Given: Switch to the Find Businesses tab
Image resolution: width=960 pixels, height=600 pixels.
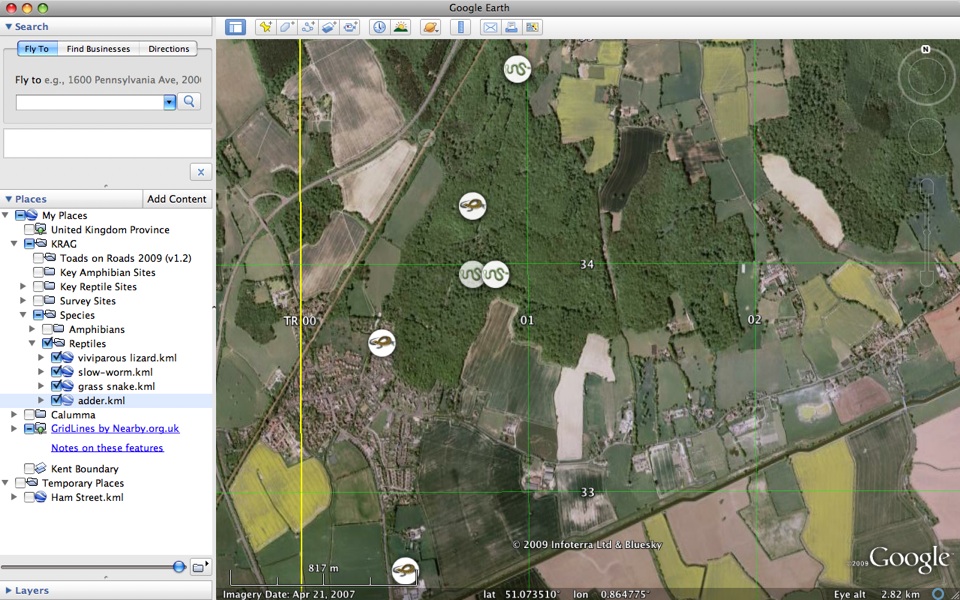Looking at the screenshot, I should tap(99, 49).
